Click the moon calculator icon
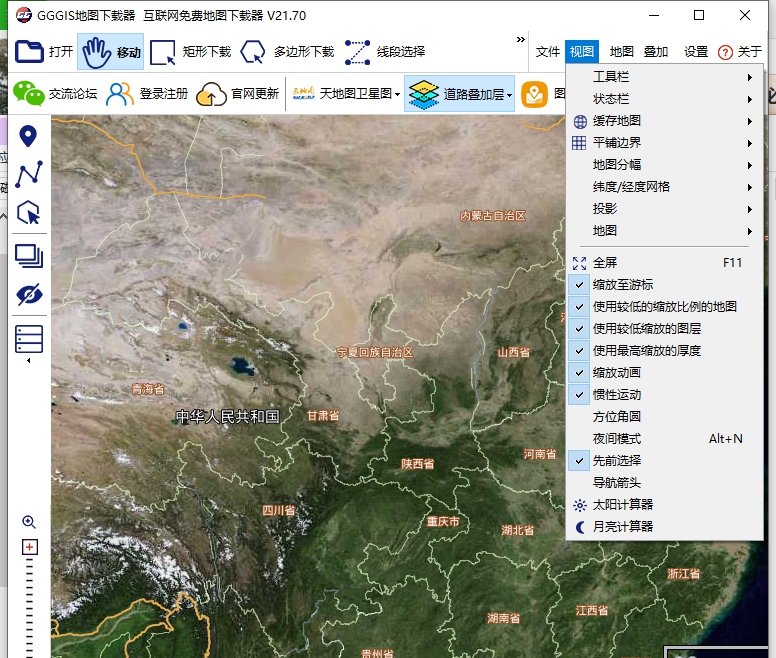Image resolution: width=776 pixels, height=658 pixels. point(580,527)
